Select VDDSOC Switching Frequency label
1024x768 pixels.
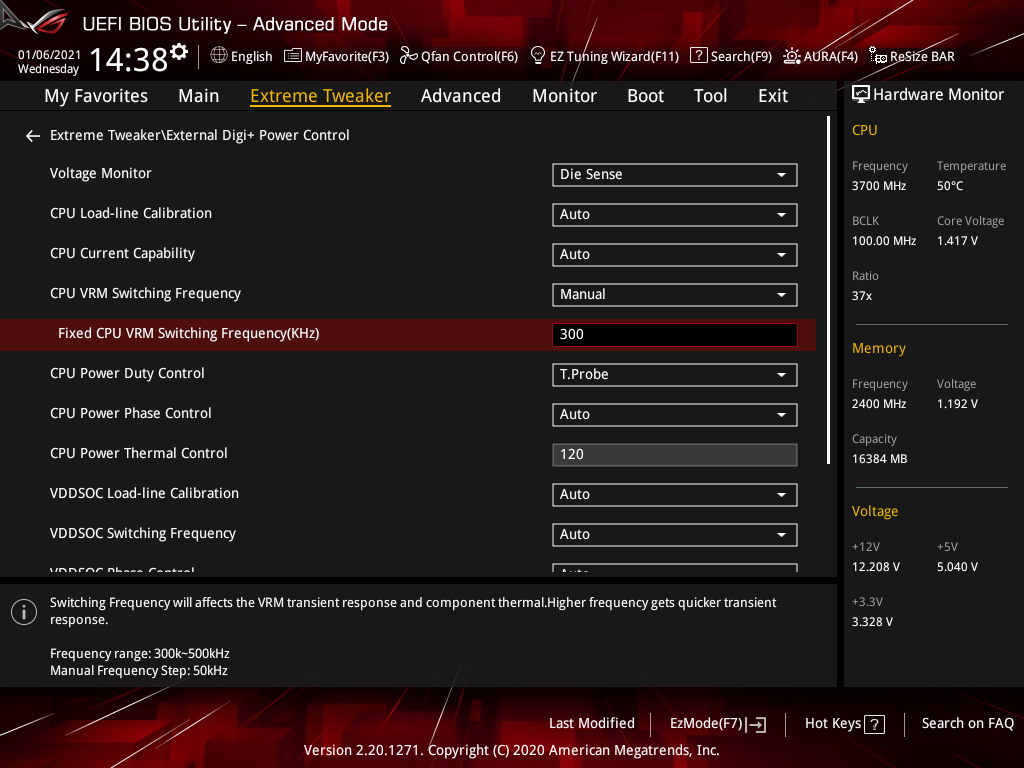(x=142, y=534)
